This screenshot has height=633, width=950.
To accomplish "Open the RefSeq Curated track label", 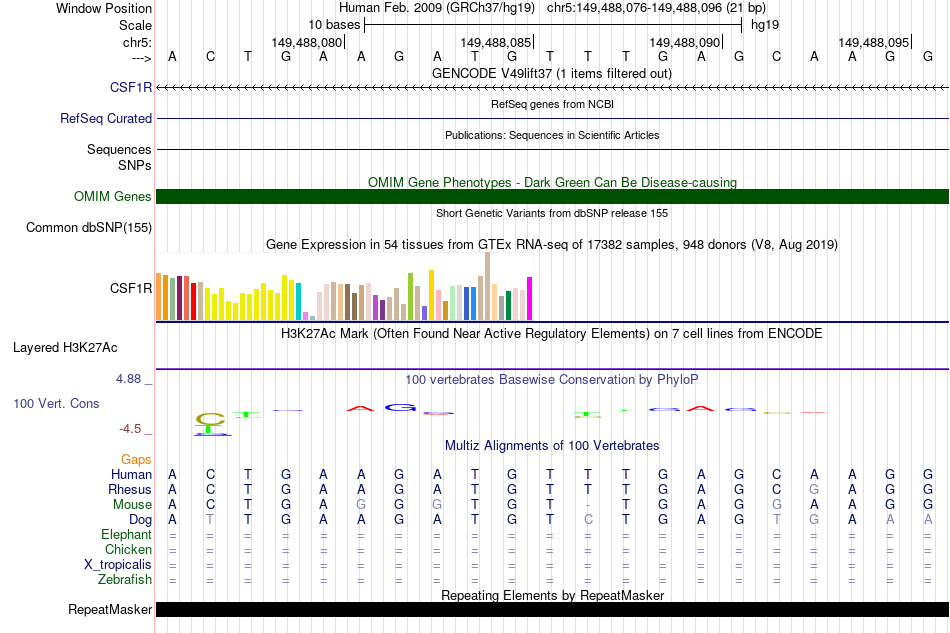I will click(106, 119).
